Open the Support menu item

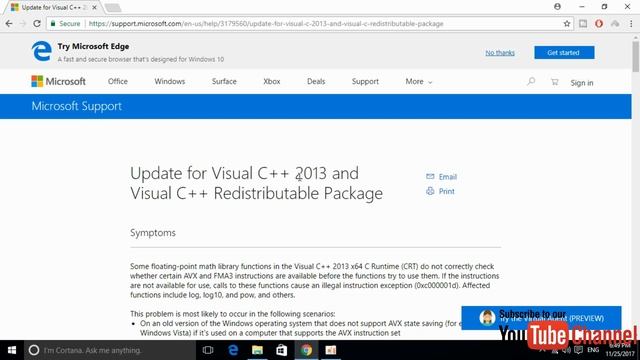pyautogui.click(x=365, y=82)
